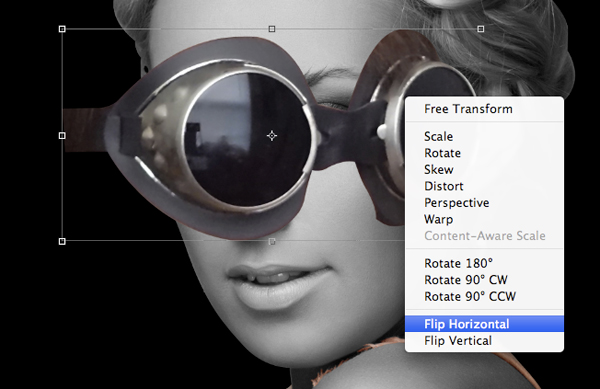Click the bottom-center transform handle
This screenshot has width=600, height=389.
(x=272, y=241)
